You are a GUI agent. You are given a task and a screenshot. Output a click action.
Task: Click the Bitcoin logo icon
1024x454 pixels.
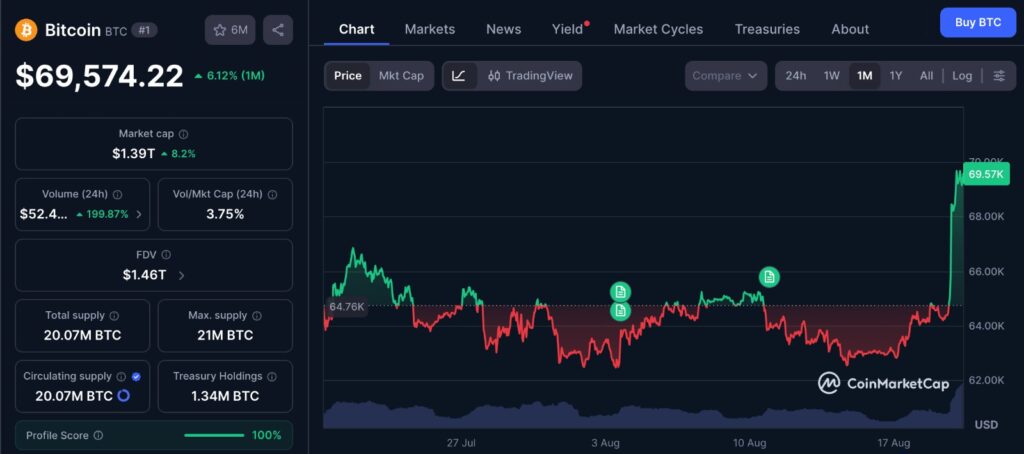27,30
